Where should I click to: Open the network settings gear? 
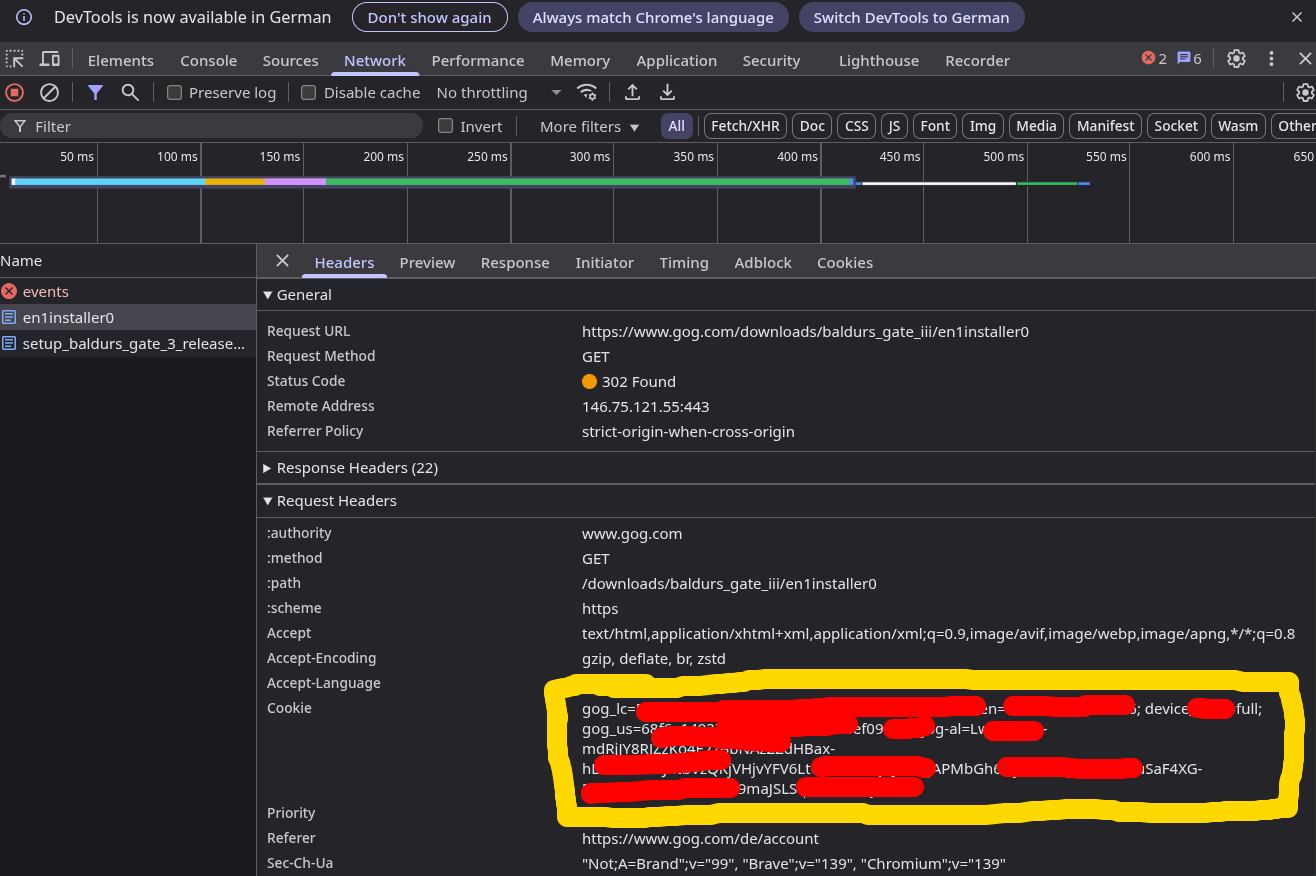pos(1304,92)
